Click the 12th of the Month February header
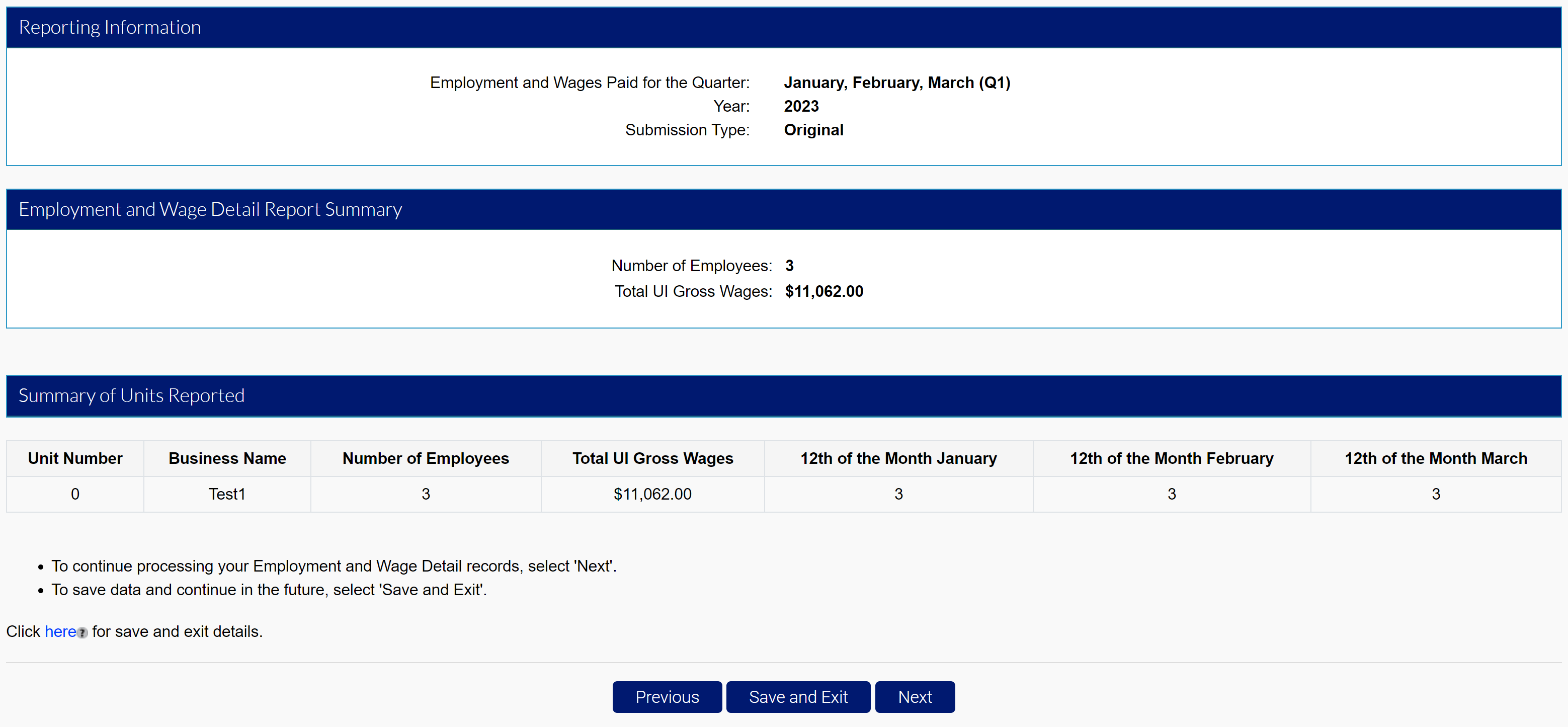Screen dimensions: 1568x727 [1171, 458]
